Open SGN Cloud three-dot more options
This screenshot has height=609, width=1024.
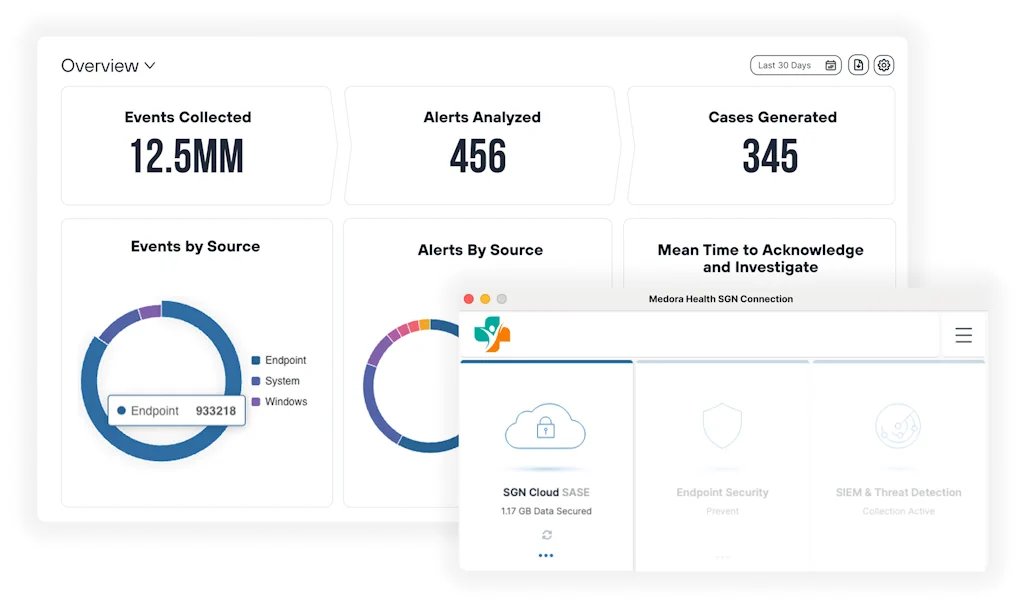pyautogui.click(x=546, y=555)
